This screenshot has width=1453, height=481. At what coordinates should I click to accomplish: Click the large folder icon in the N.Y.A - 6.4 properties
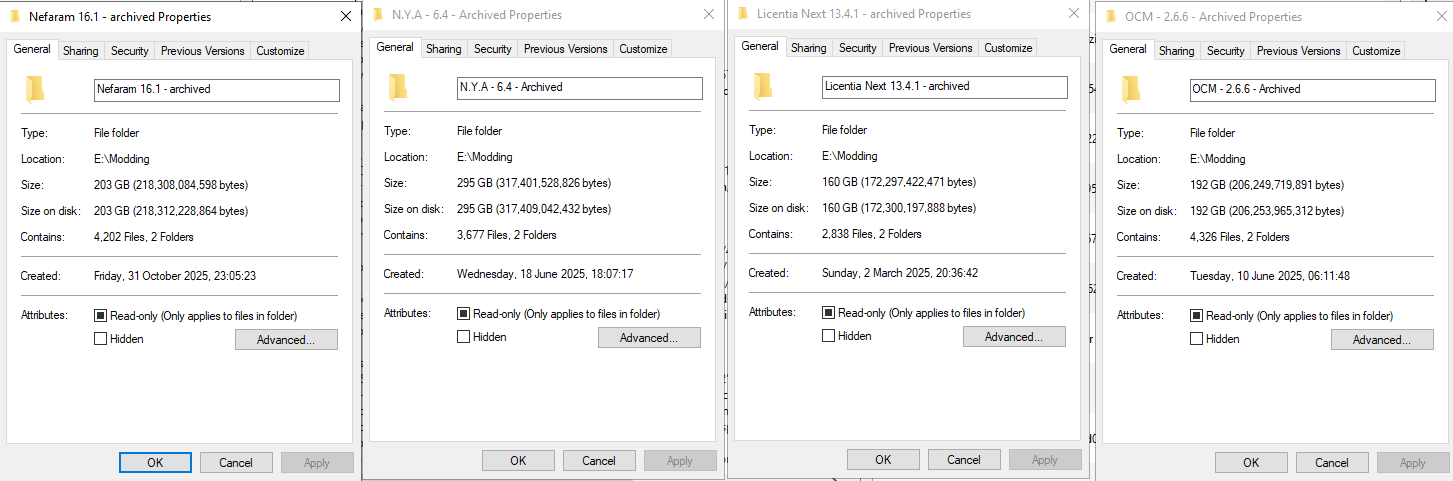click(x=398, y=87)
